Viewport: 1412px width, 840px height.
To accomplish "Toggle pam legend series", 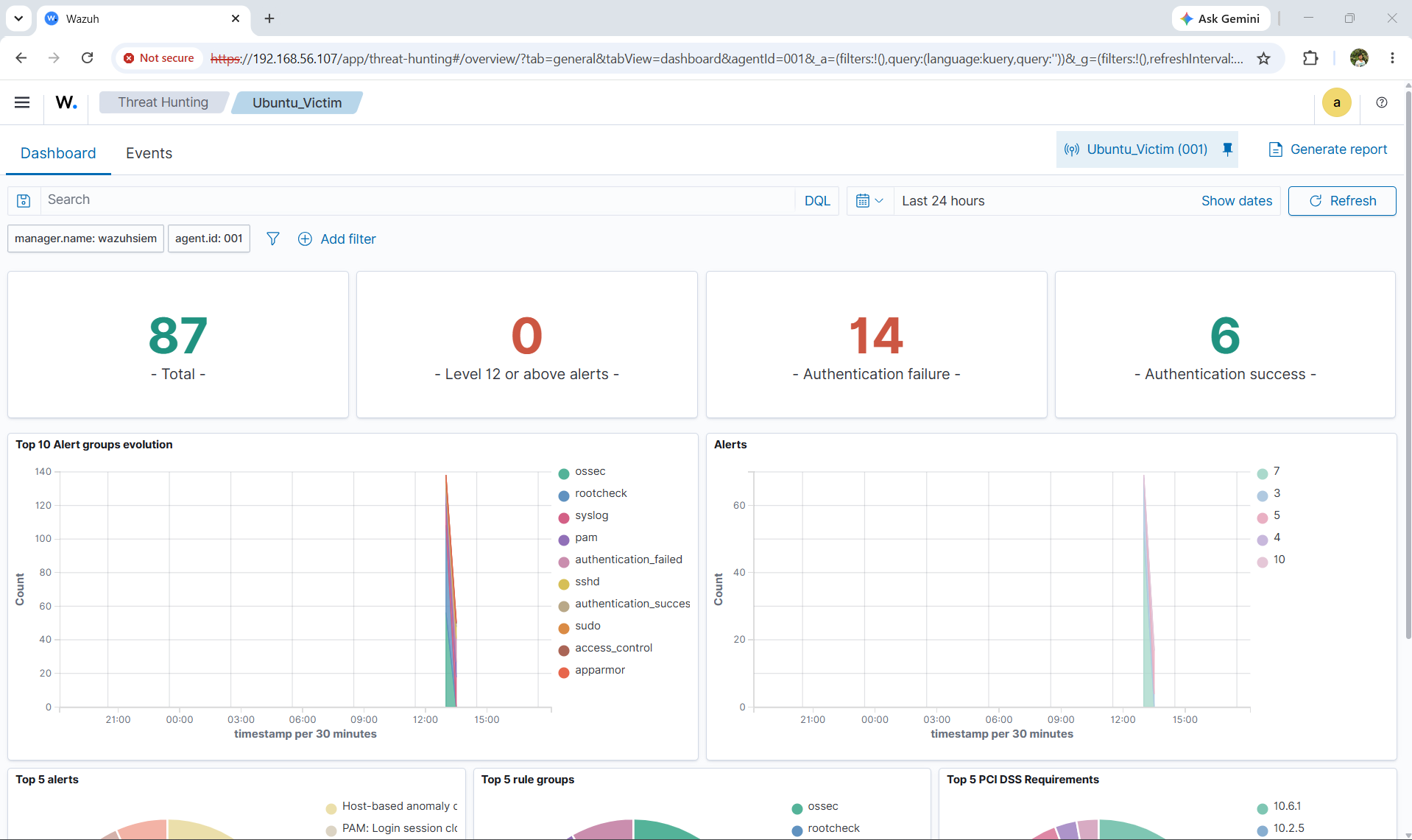I will (586, 537).
